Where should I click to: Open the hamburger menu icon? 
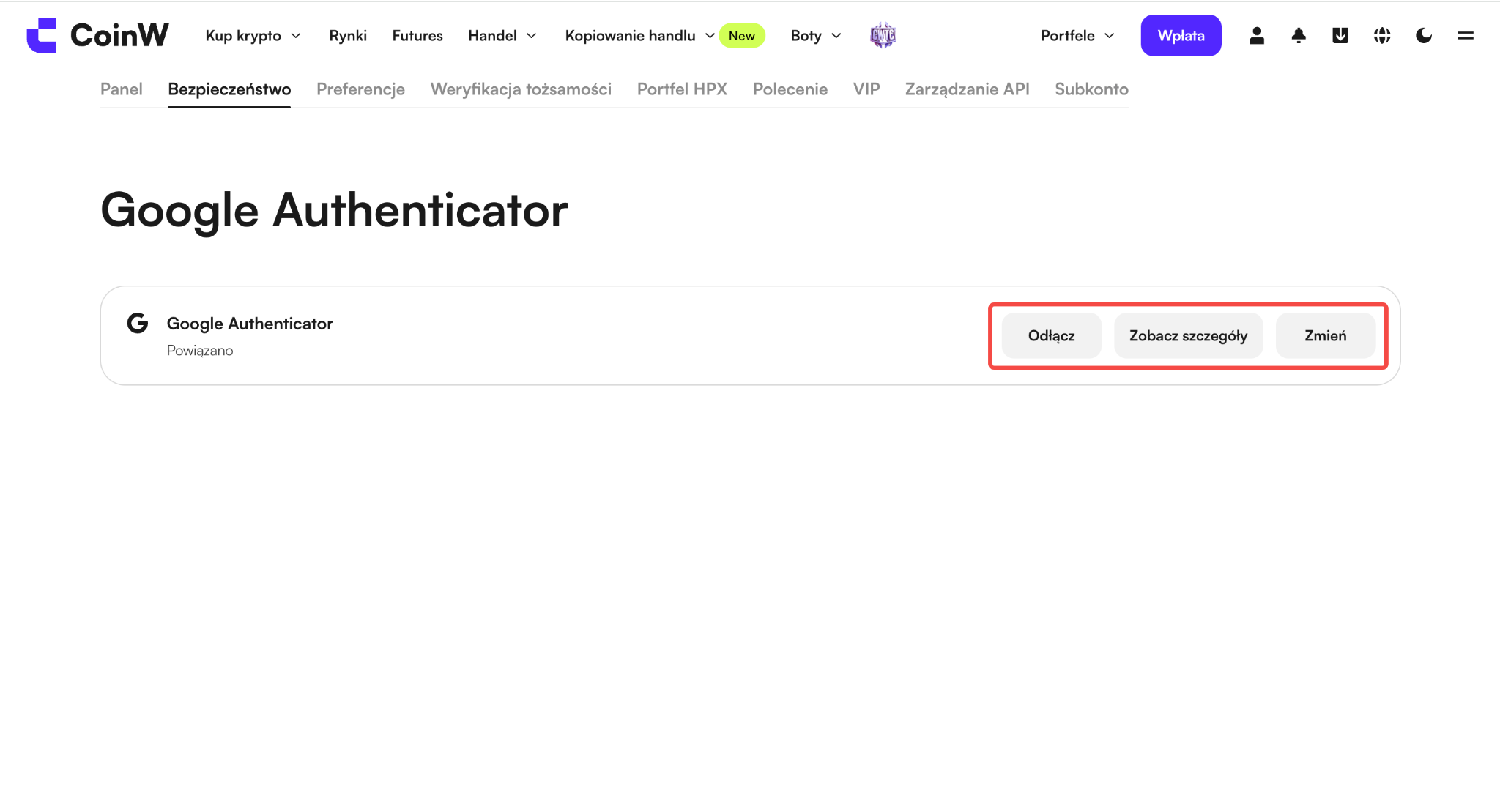1466,35
